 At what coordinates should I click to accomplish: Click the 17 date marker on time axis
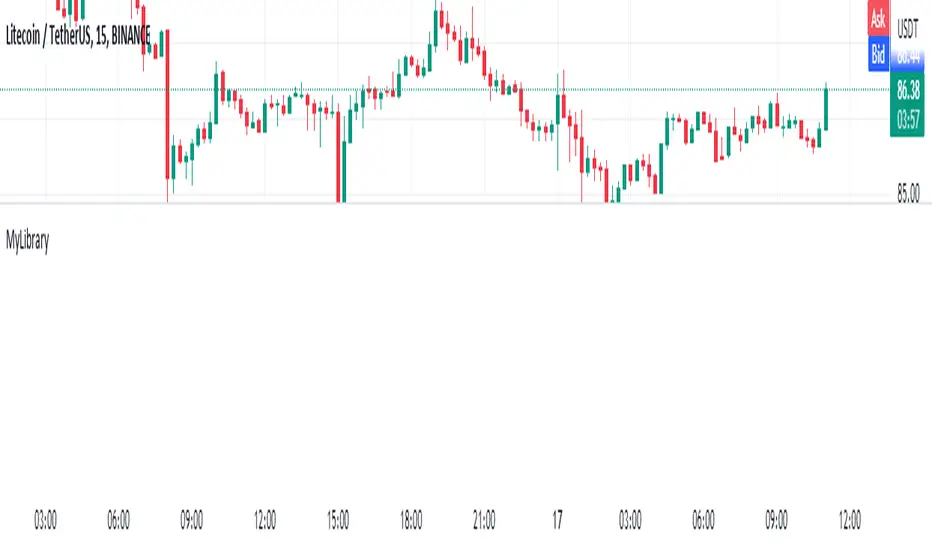[557, 520]
